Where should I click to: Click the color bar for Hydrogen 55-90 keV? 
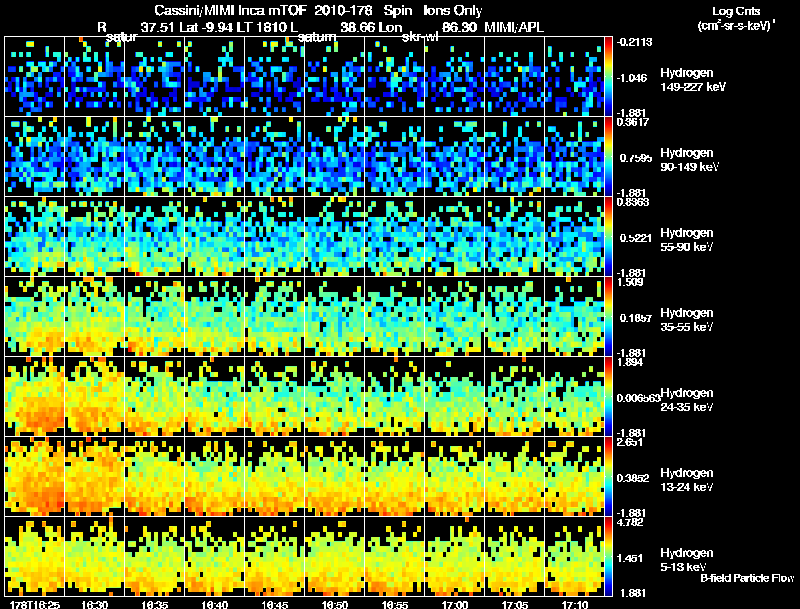(608, 237)
